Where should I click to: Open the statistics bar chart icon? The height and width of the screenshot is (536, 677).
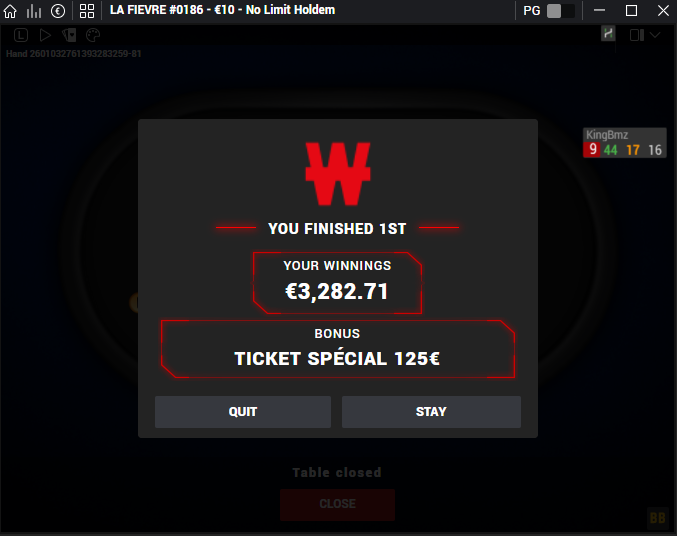34,11
